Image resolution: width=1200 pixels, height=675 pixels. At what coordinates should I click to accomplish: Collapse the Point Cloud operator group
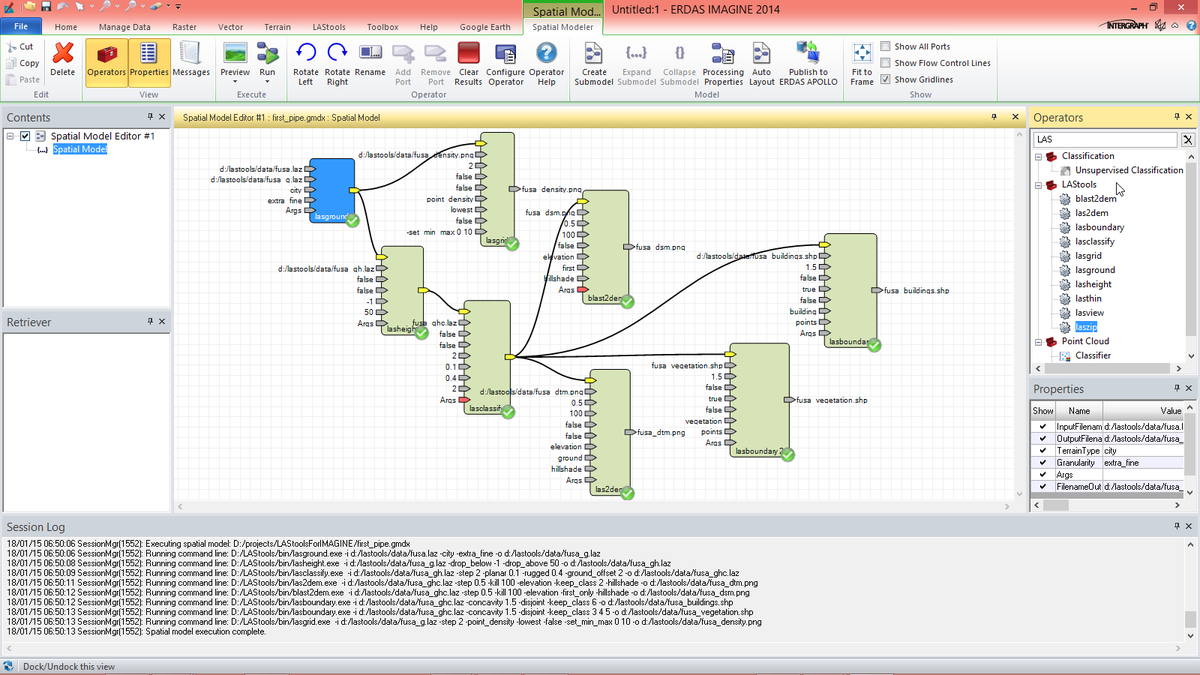1038,342
